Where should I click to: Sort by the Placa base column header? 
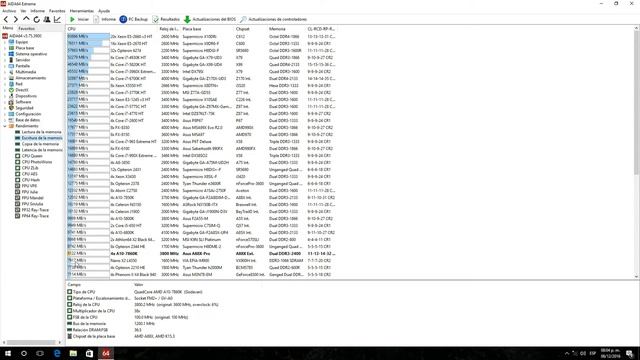[208, 29]
